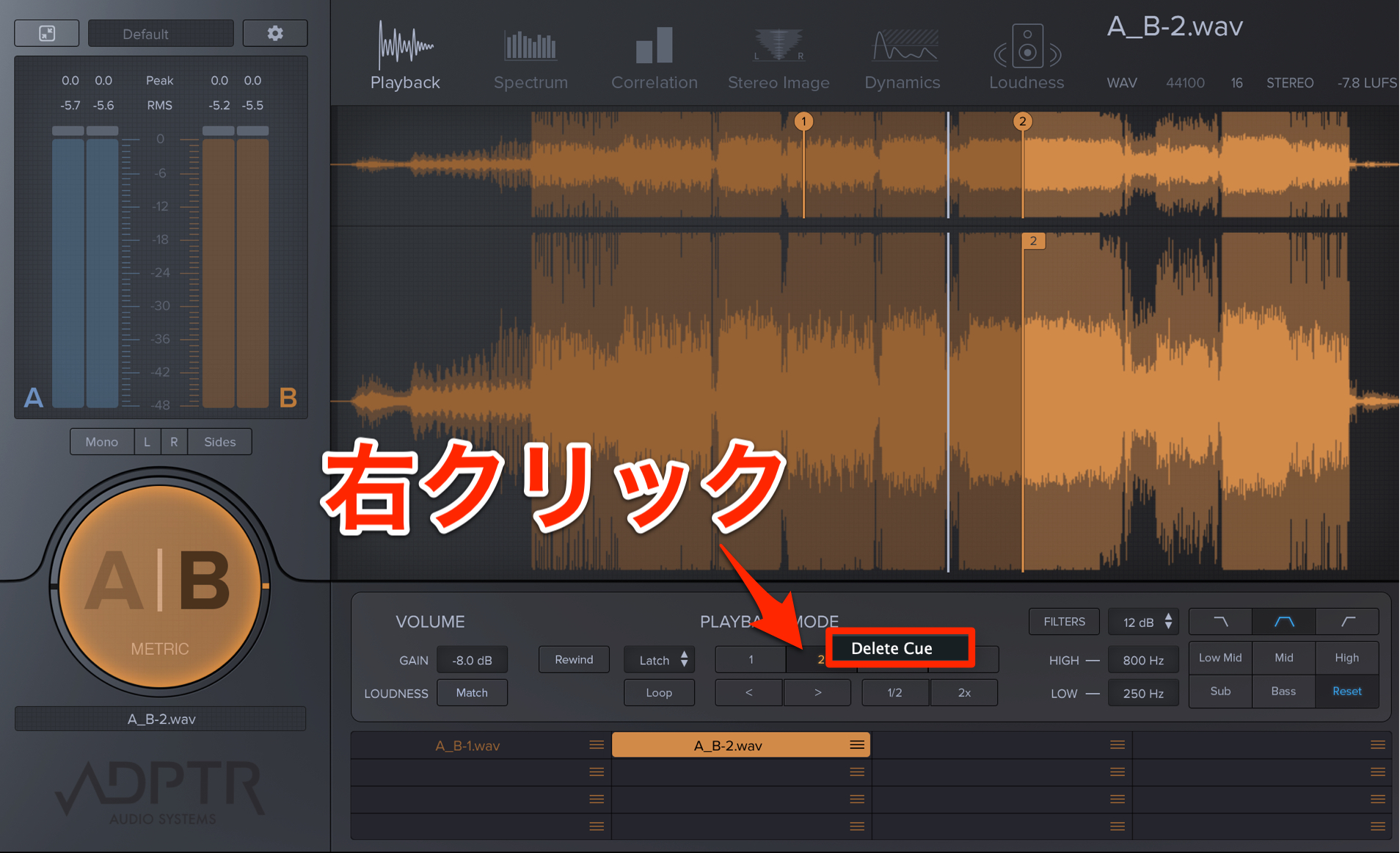Click the -7.8 LUFS readout
Screen dimensions: 1400x853
tap(1367, 83)
